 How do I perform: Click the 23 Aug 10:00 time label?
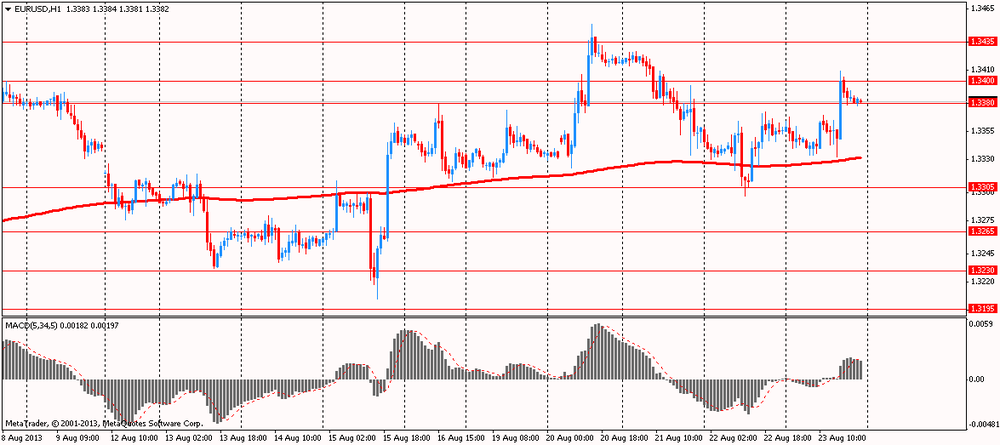pos(841,439)
